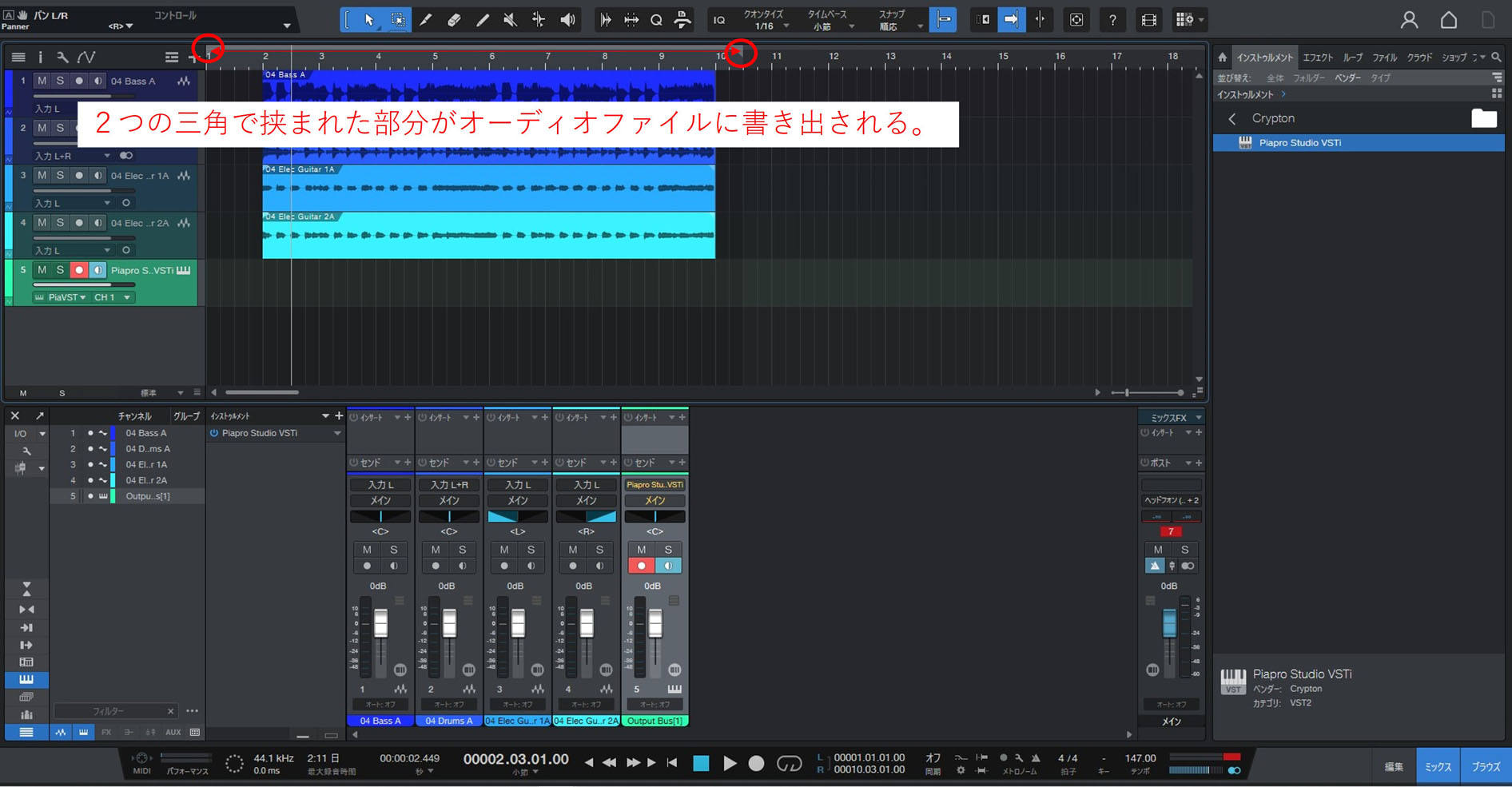This screenshot has height=787, width=1512.
Task: Click the 編集 (Edit) button at bottom right
Action: pos(1393,766)
